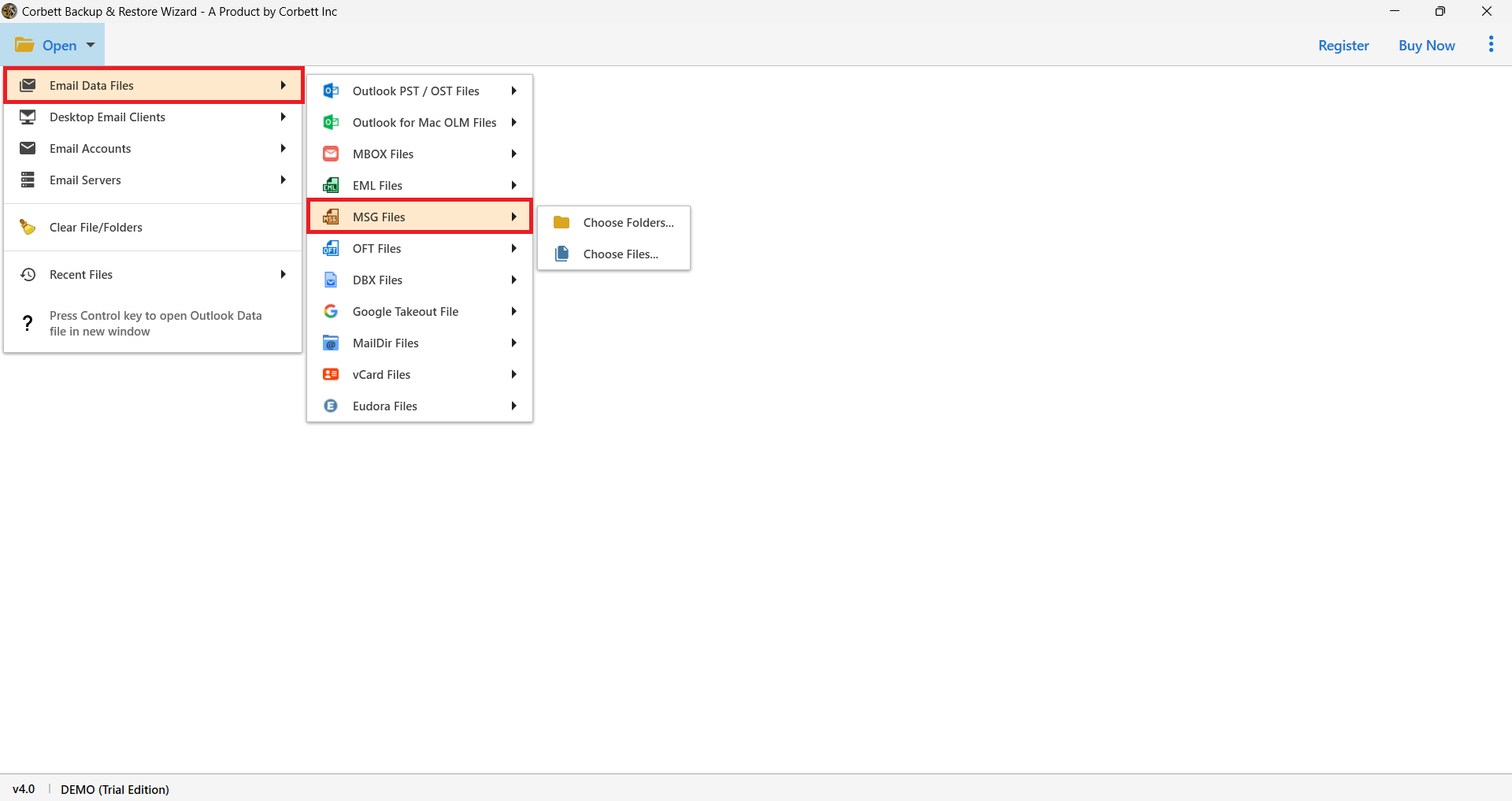This screenshot has height=801, width=1512.
Task: Restore down the Corbett window
Action: coord(1440,11)
